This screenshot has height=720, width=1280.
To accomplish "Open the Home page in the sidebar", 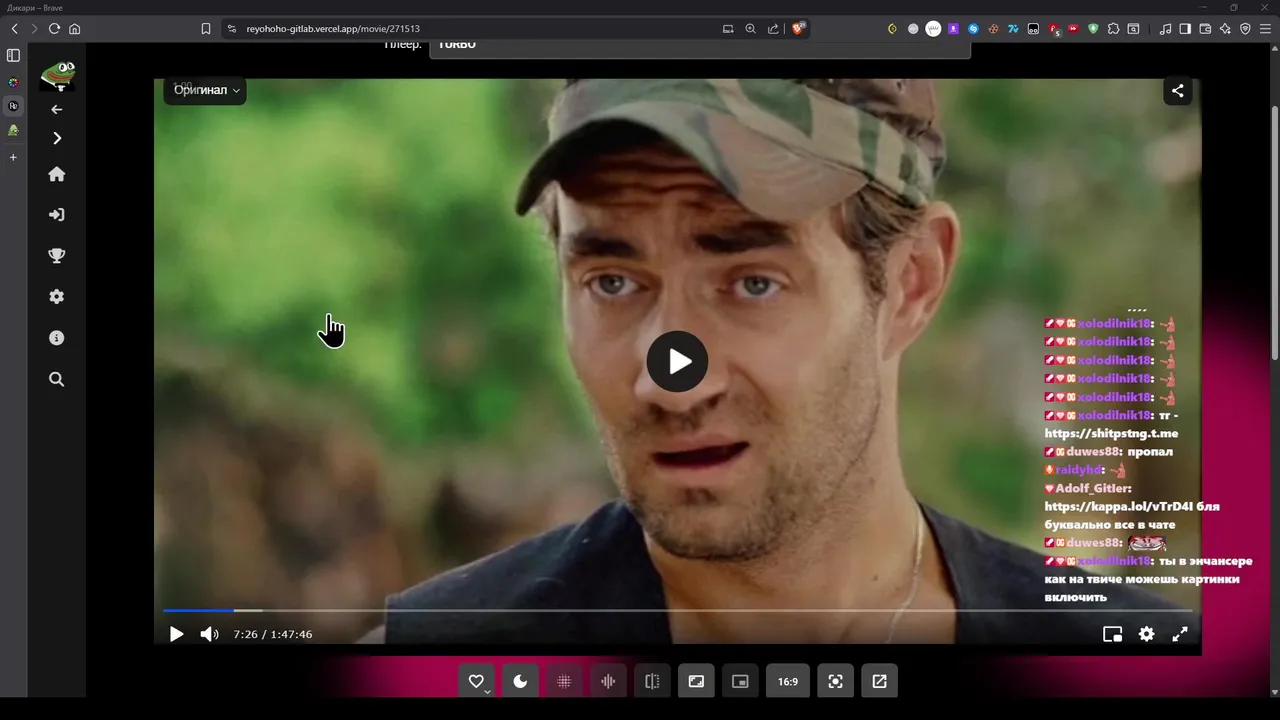I will pyautogui.click(x=57, y=174).
